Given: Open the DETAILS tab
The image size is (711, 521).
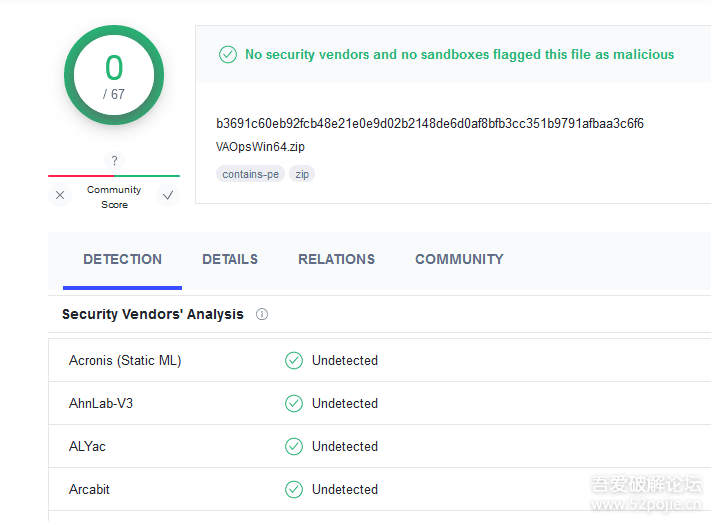Looking at the screenshot, I should tap(230, 260).
